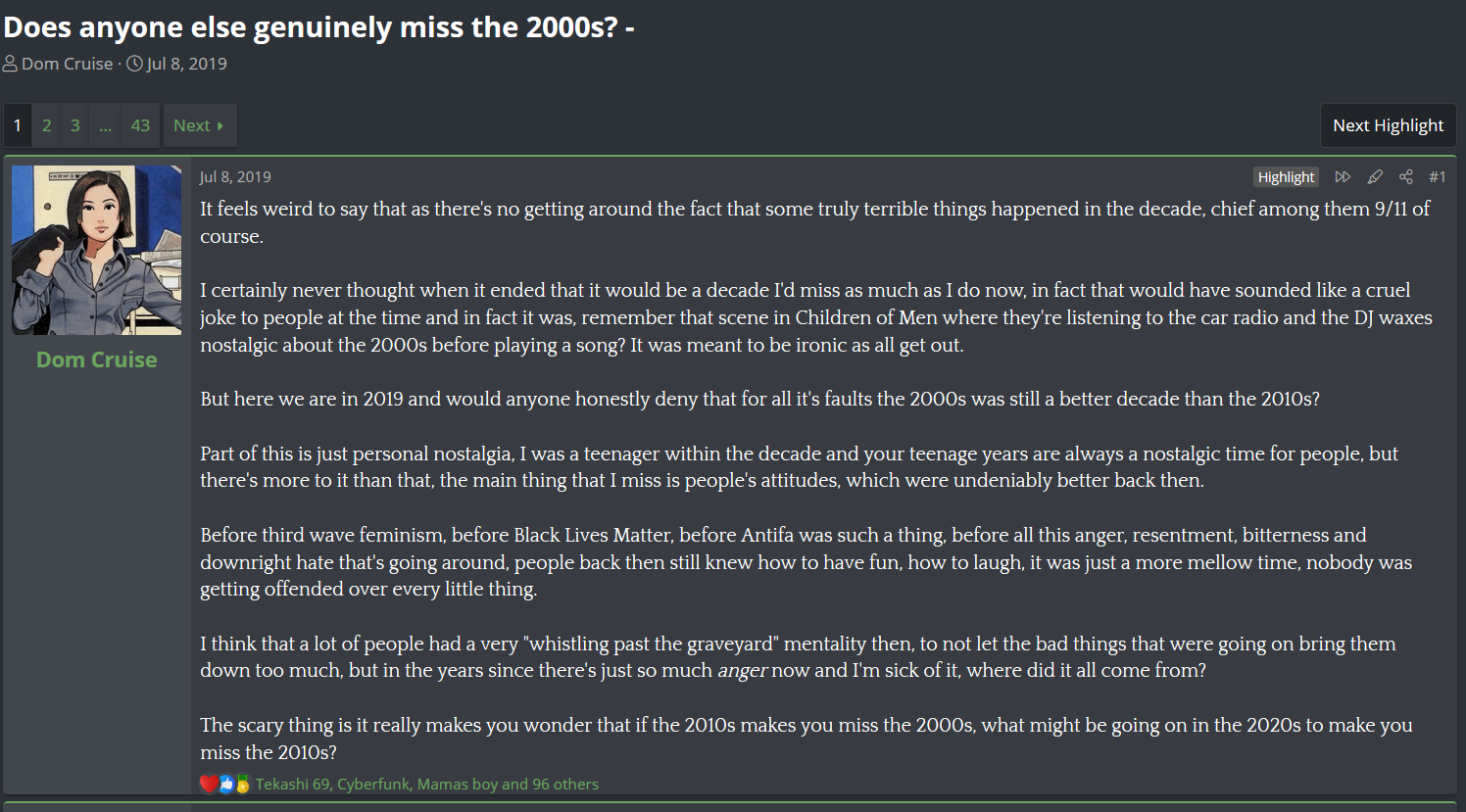Go to the Next page
The height and width of the screenshot is (812, 1466).
pos(200,125)
